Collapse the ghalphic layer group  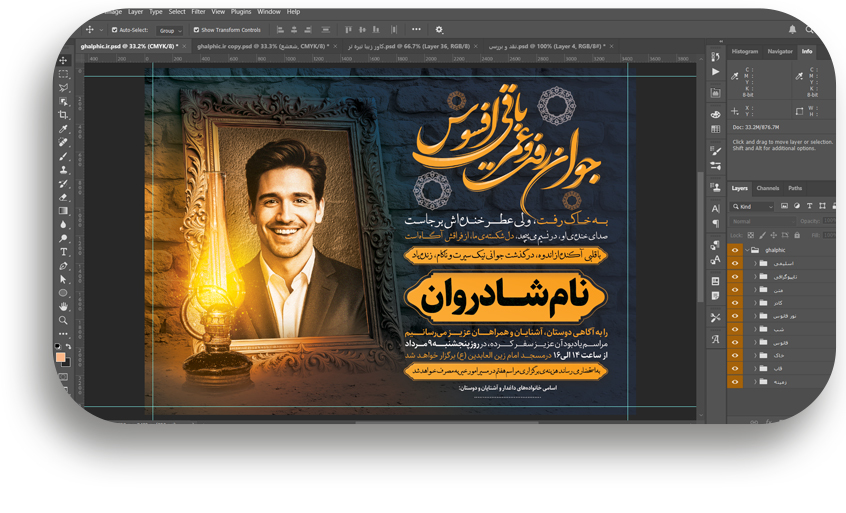point(746,250)
